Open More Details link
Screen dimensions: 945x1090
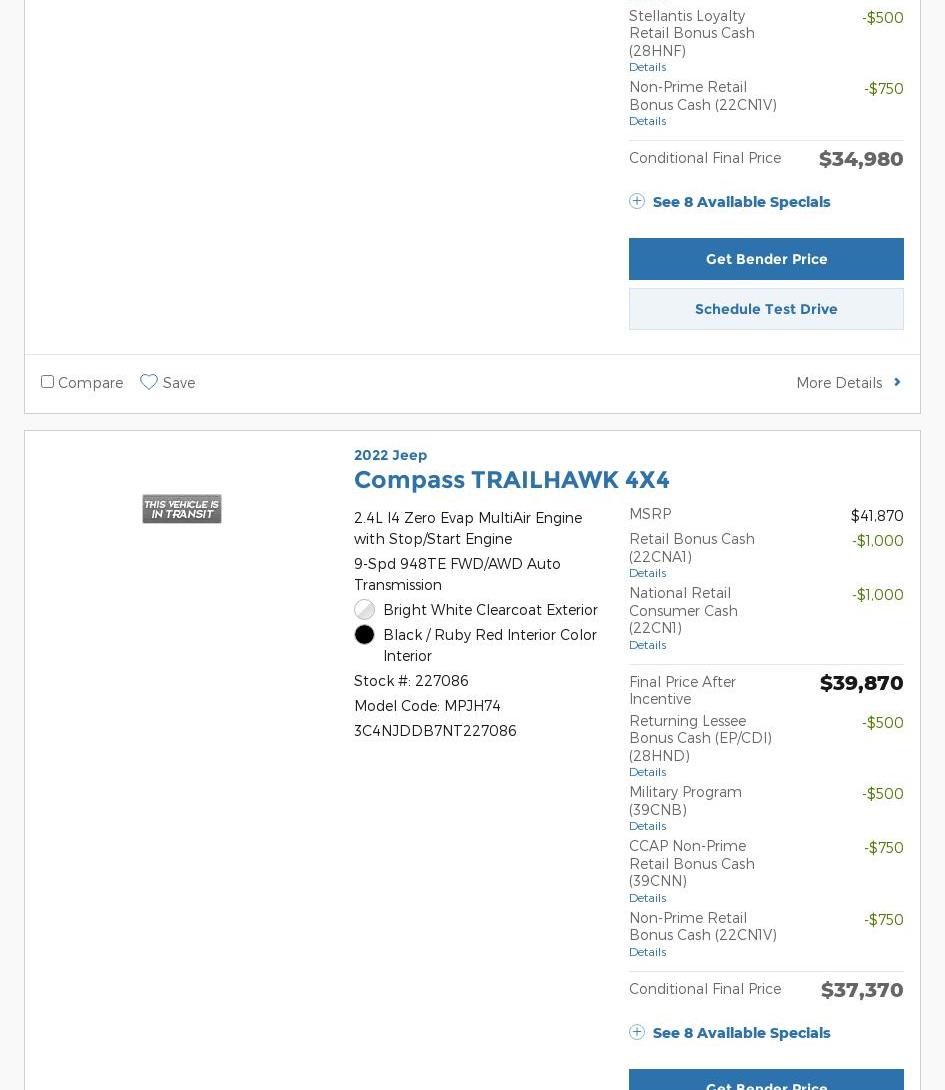click(x=839, y=383)
